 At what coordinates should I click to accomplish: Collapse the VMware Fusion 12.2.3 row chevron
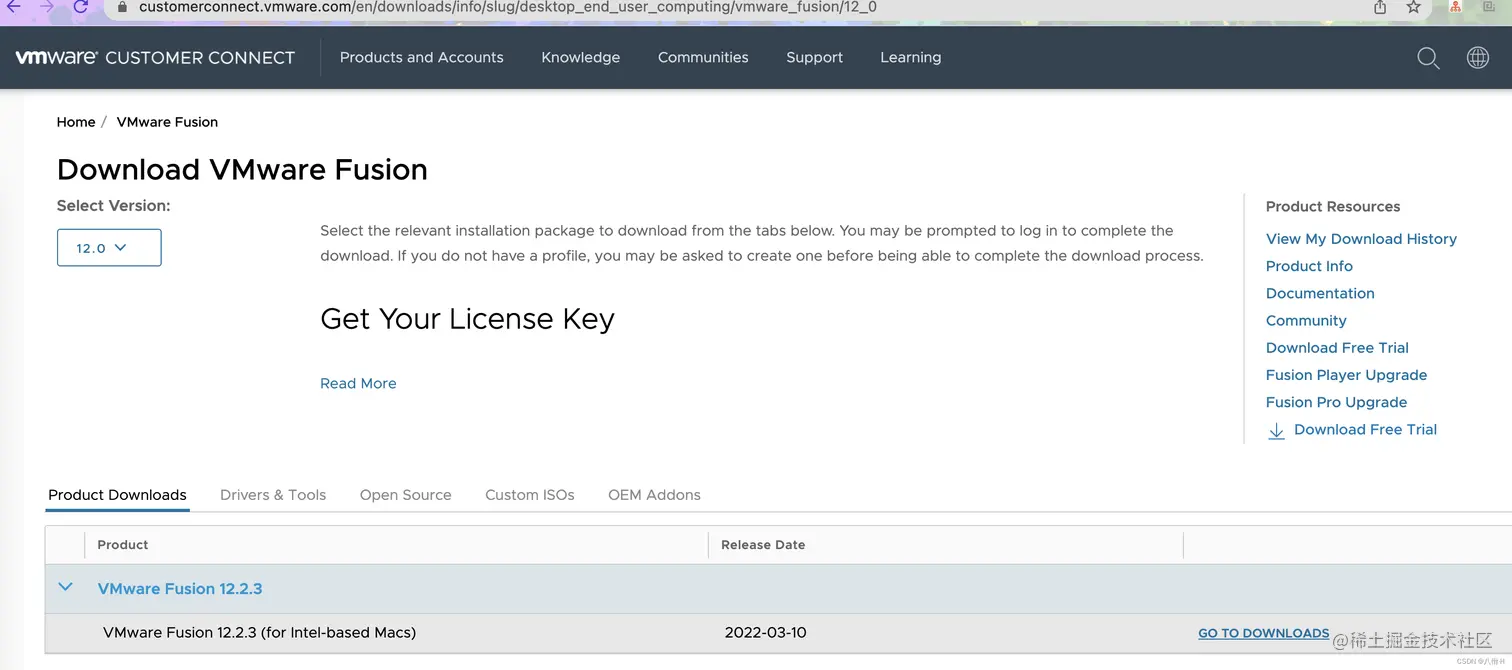coord(65,587)
